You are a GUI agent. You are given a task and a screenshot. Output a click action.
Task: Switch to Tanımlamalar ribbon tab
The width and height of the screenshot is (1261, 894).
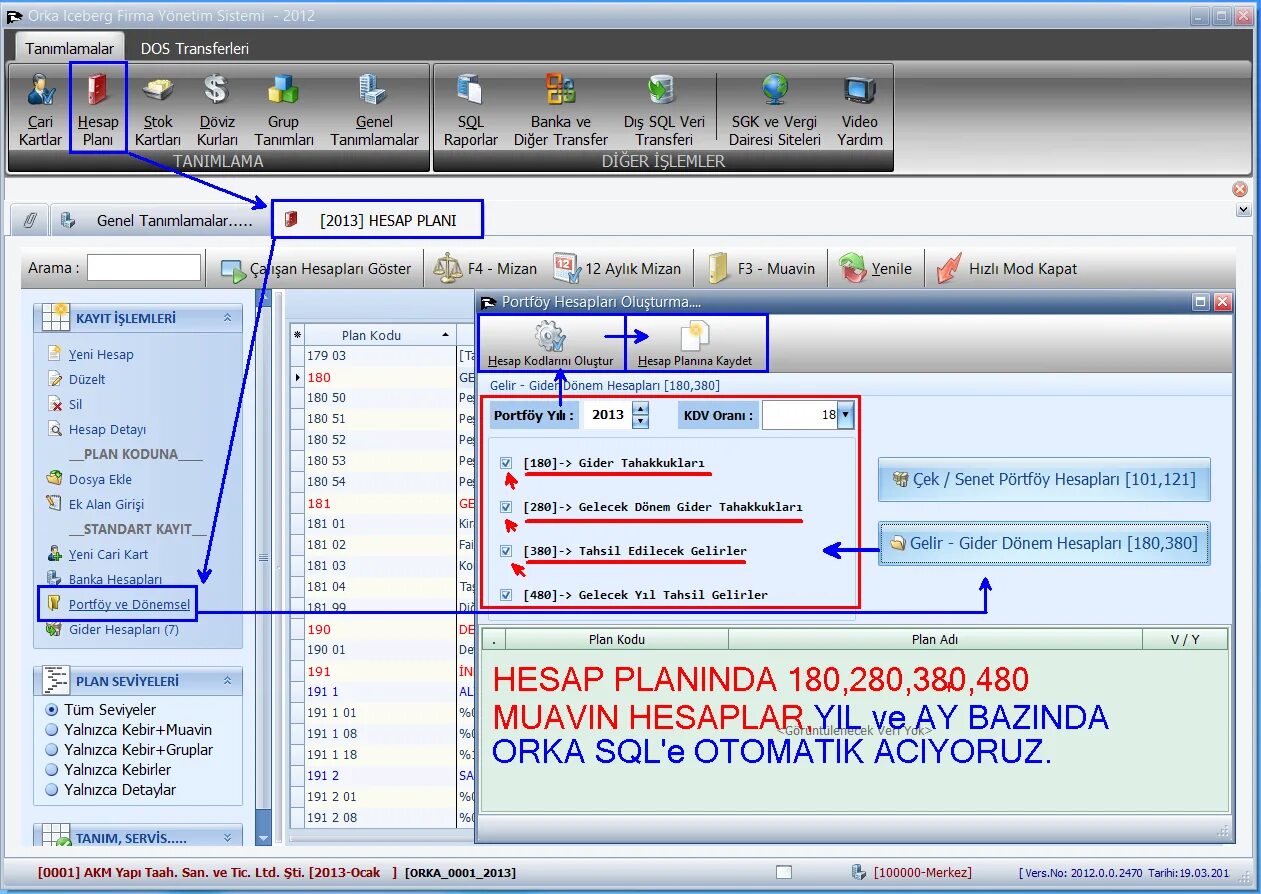(x=70, y=48)
